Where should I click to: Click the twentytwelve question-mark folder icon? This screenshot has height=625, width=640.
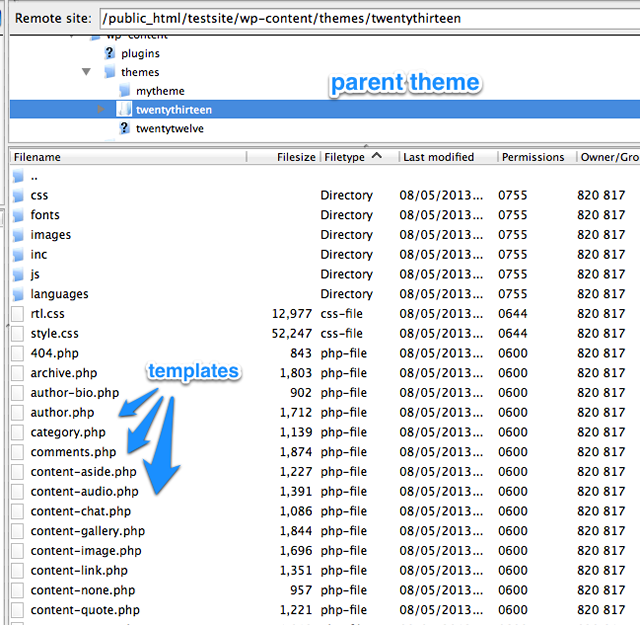[124, 128]
